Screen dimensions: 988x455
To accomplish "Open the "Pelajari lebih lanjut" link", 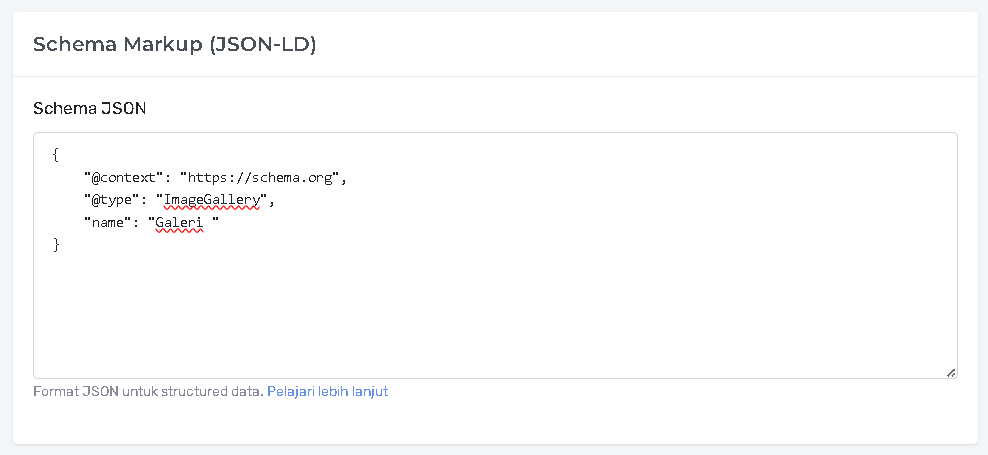I will pos(327,392).
